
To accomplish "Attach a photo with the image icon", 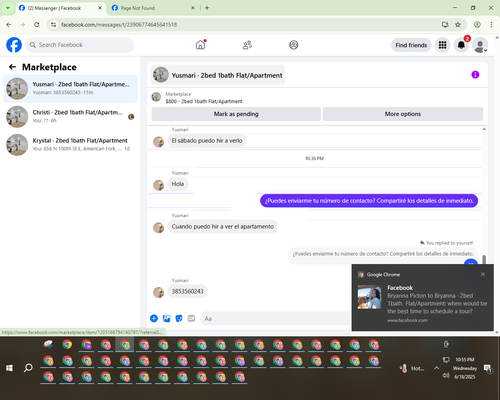I will pos(166,318).
